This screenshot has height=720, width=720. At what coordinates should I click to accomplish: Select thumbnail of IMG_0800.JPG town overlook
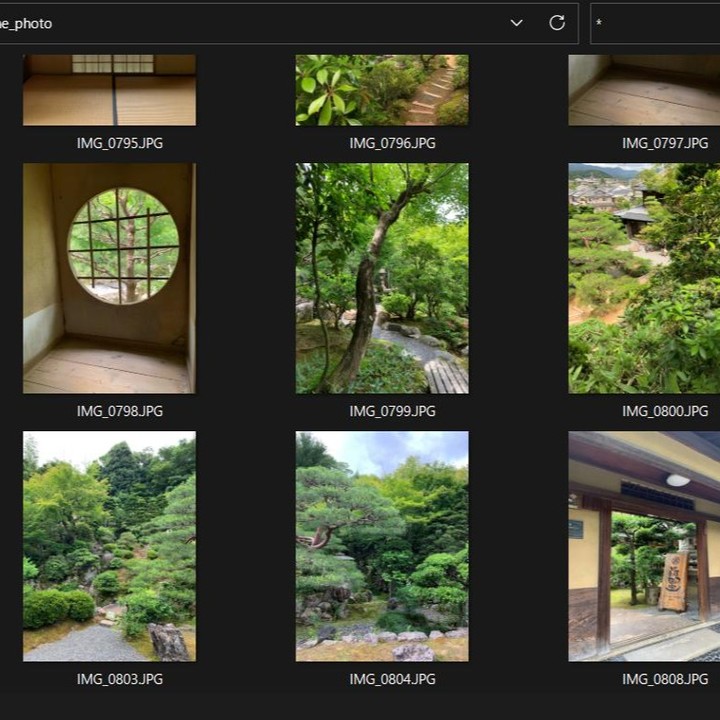pyautogui.click(x=644, y=278)
